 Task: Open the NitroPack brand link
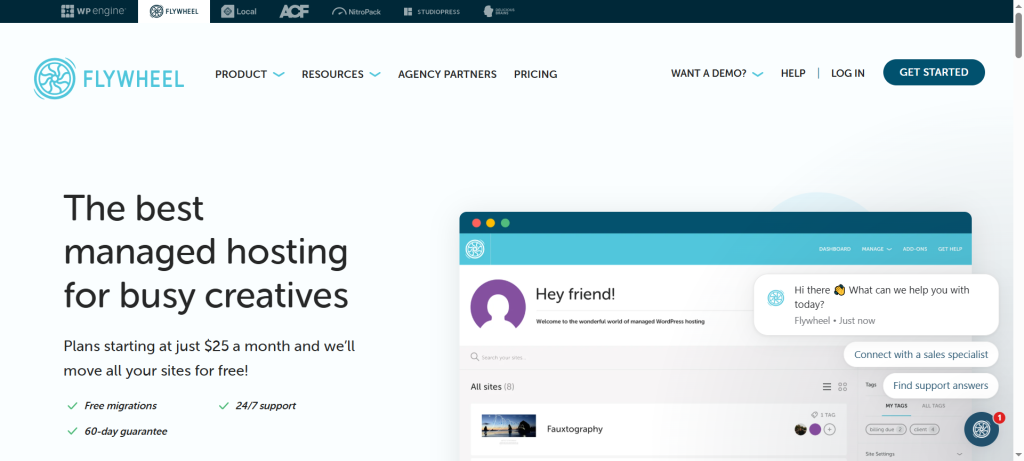[356, 11]
